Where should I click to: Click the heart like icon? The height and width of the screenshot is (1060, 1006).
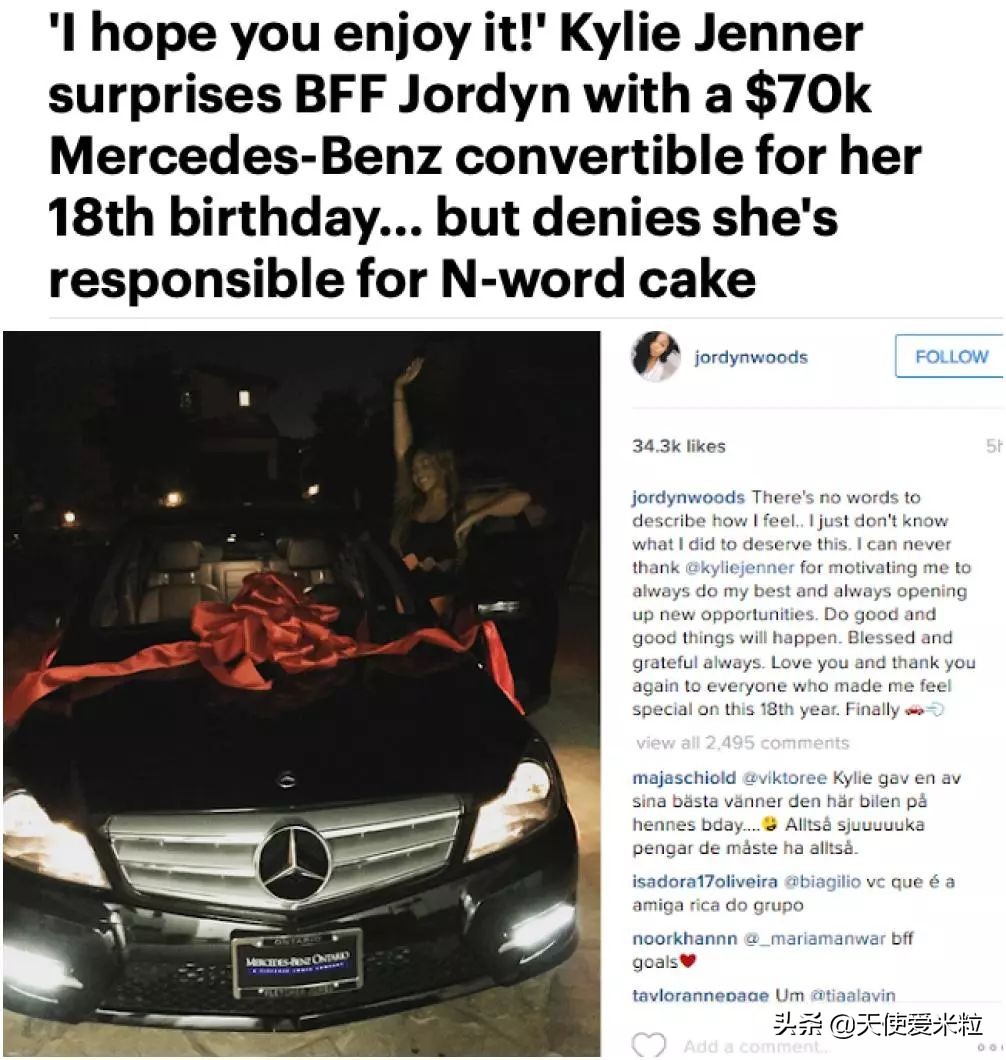point(648,1045)
